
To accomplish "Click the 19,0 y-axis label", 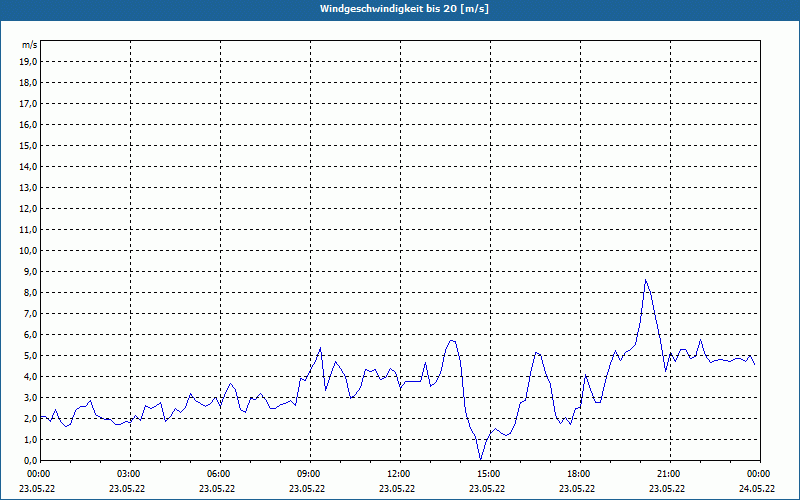I will pos(29,62).
